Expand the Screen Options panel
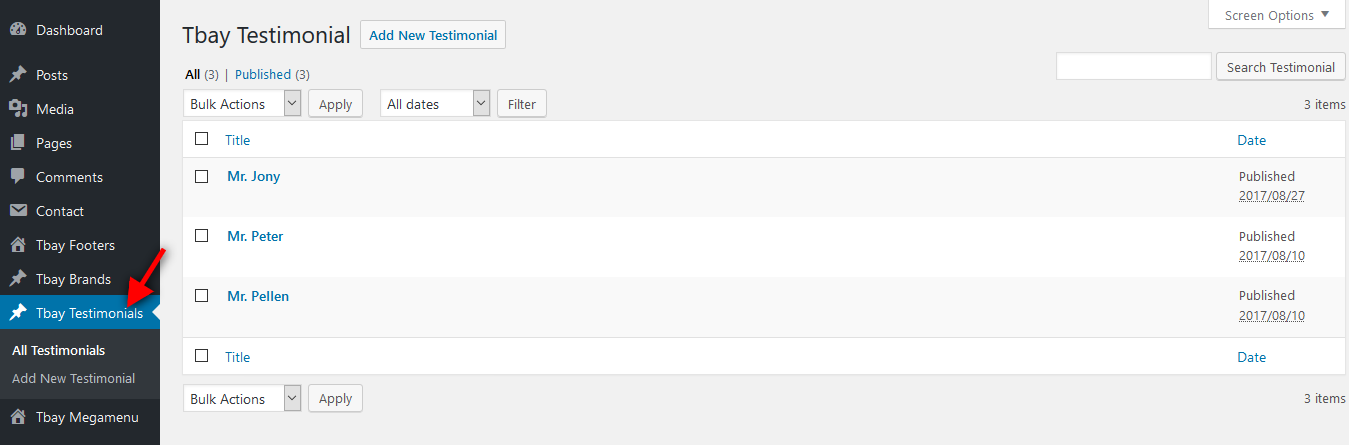1349x445 pixels. click(1276, 15)
